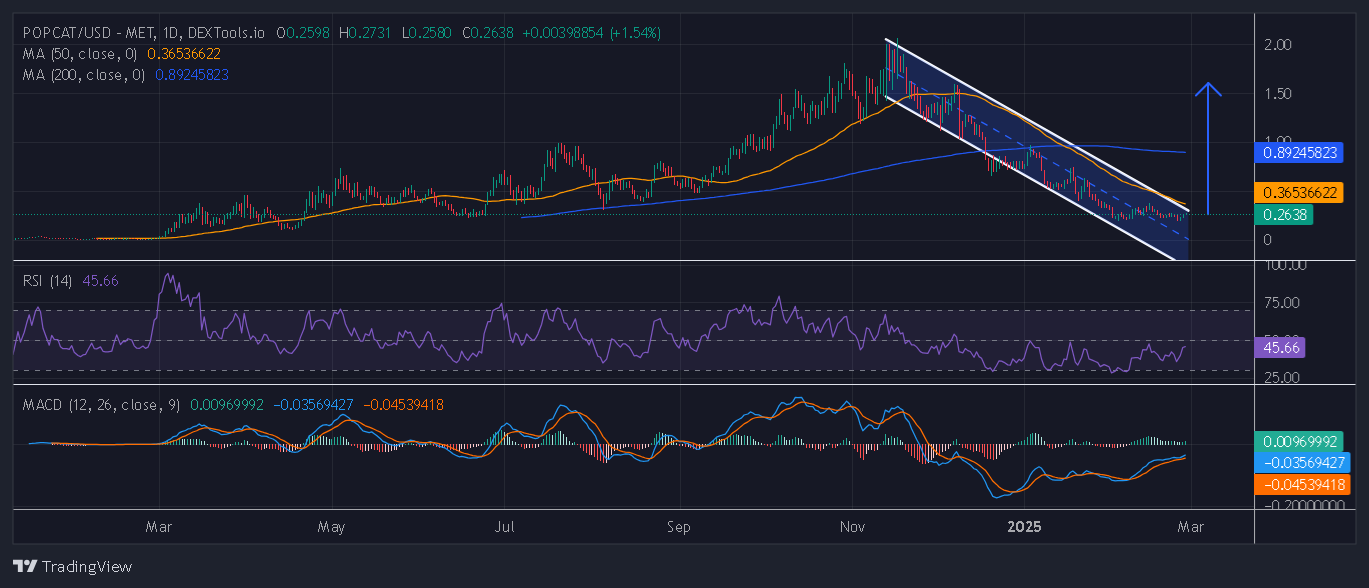1369x588 pixels.
Task: Click the Sep label on time axis
Action: [679, 526]
